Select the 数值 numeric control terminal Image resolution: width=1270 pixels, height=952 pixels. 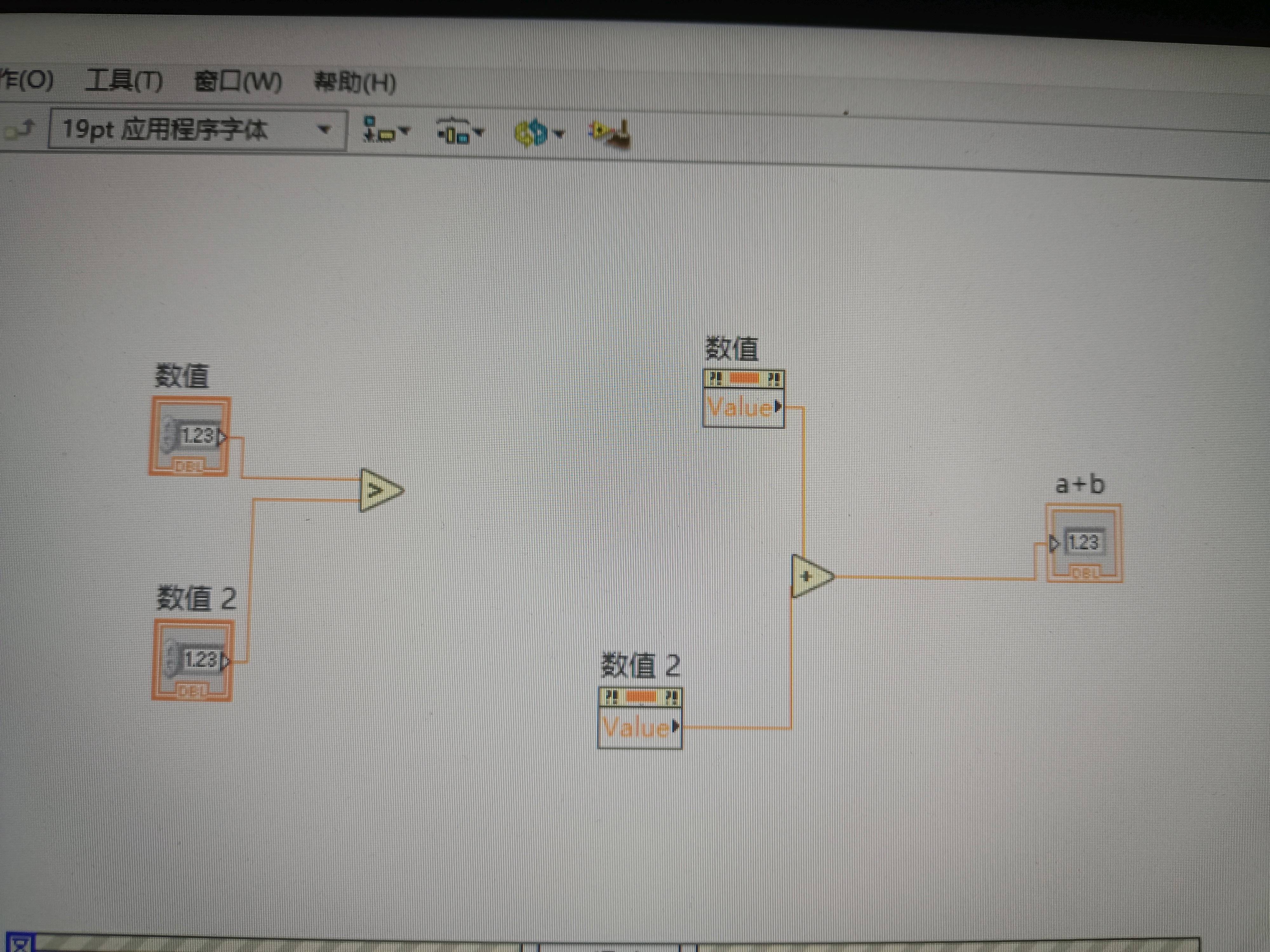(x=190, y=437)
